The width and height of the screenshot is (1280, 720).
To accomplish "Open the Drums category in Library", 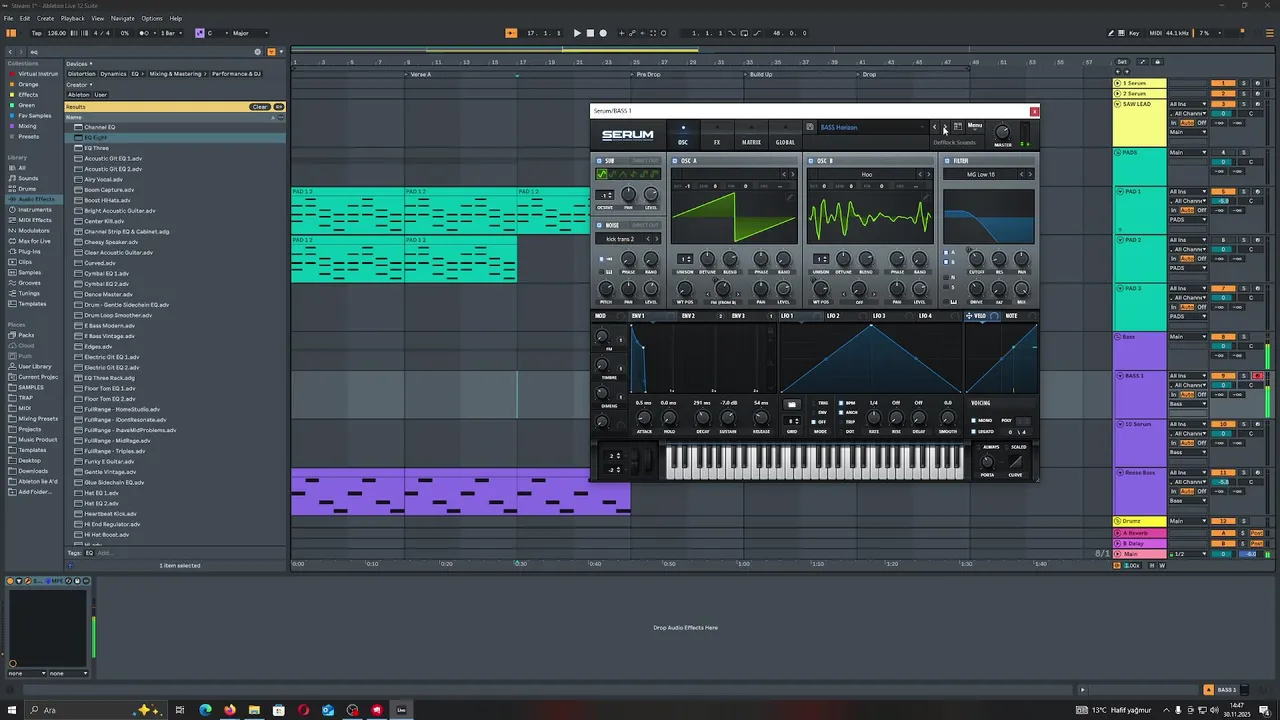I will pos(27,189).
